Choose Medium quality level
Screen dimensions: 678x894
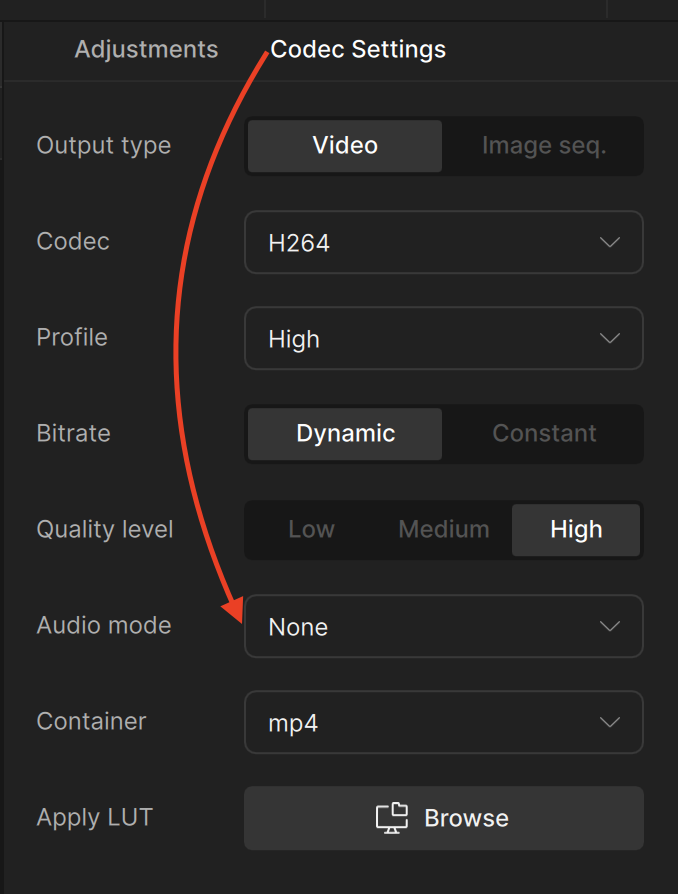coord(444,529)
